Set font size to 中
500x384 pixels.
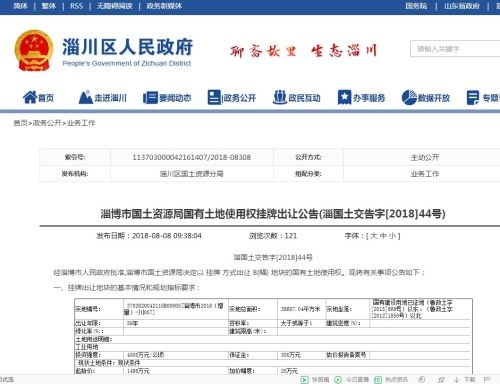(x=383, y=236)
